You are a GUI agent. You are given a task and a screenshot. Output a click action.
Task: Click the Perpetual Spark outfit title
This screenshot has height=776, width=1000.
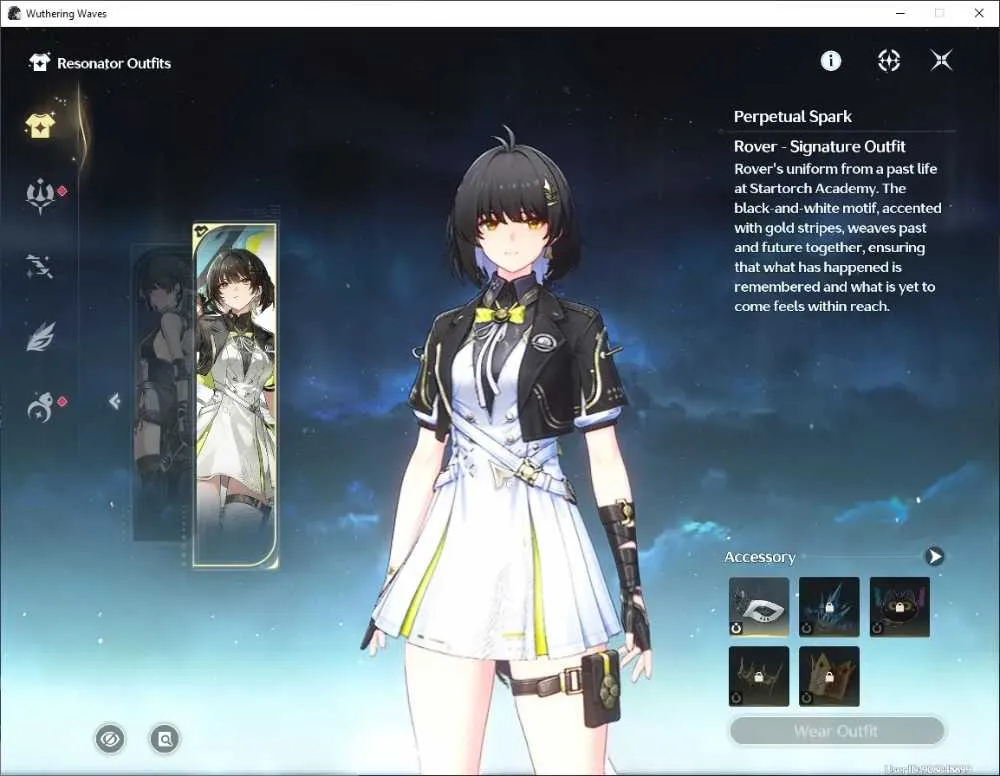point(793,117)
